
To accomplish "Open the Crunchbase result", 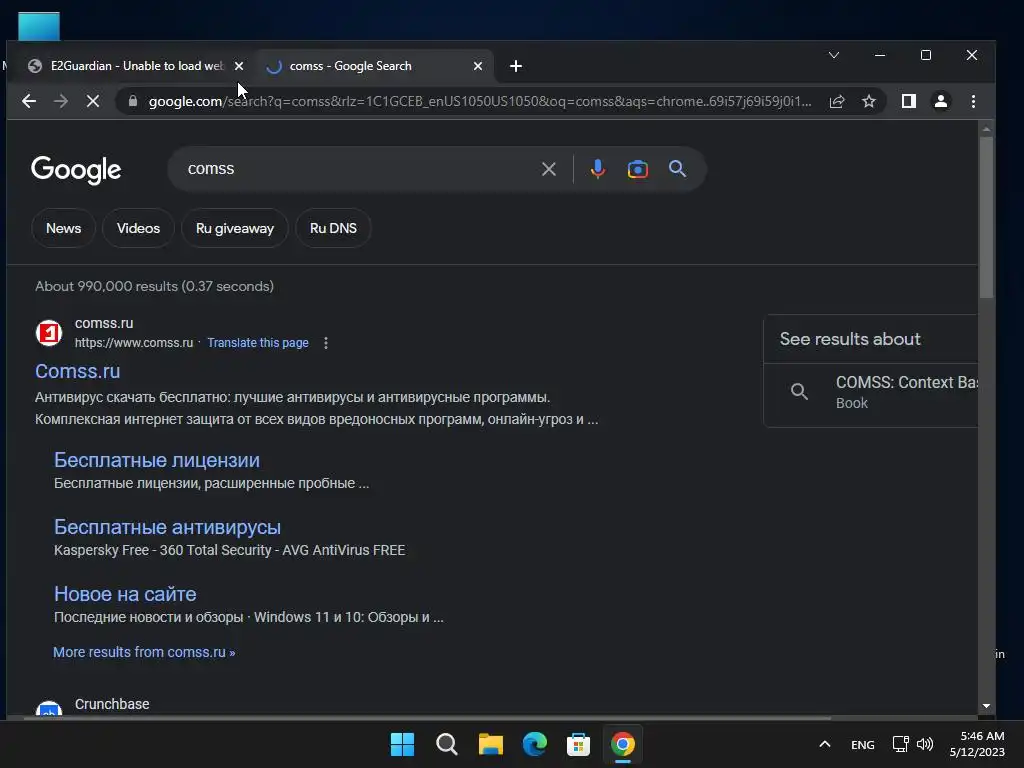I will tap(112, 704).
